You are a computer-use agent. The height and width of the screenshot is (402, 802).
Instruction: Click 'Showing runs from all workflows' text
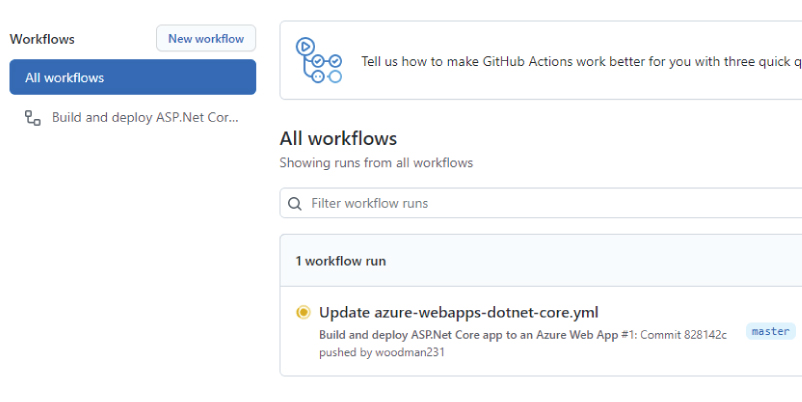[x=376, y=163]
